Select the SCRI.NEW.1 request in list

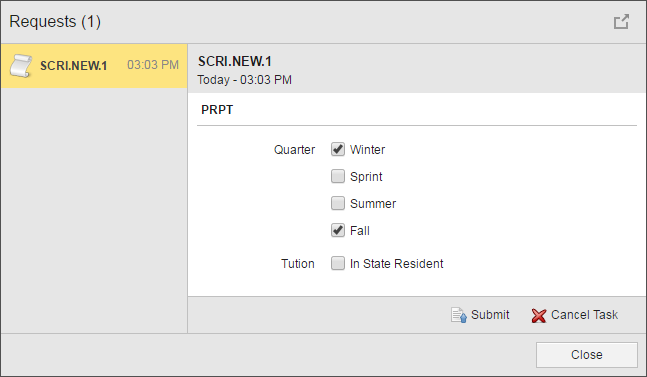[x=94, y=66]
